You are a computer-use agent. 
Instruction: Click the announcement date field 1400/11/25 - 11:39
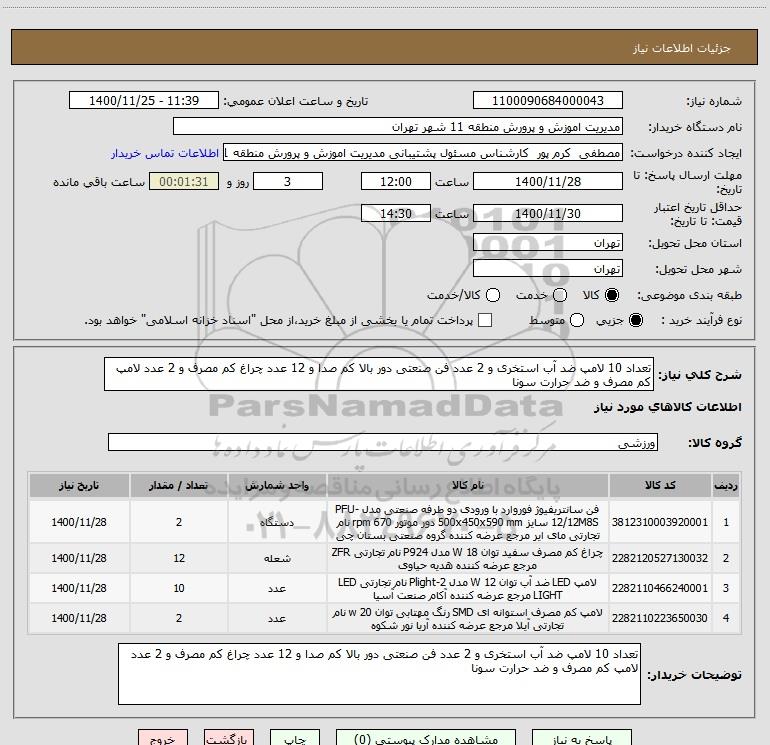point(144,100)
